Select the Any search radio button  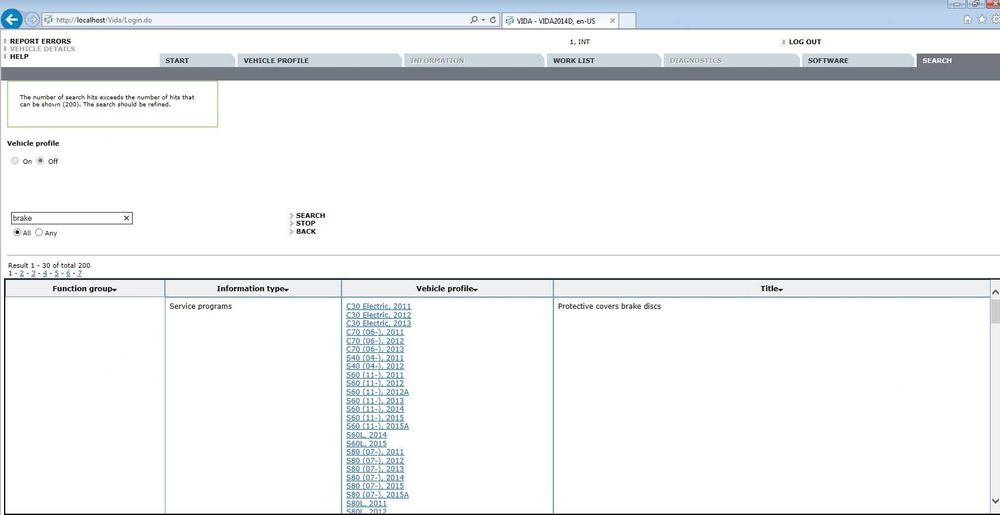click(39, 233)
